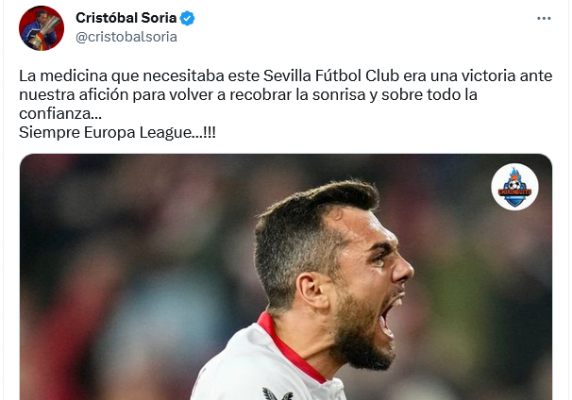Click the words 'Sevilla Fútbol Club' in tweet
Image resolution: width=572 pixels, height=400 pixels.
331,76
